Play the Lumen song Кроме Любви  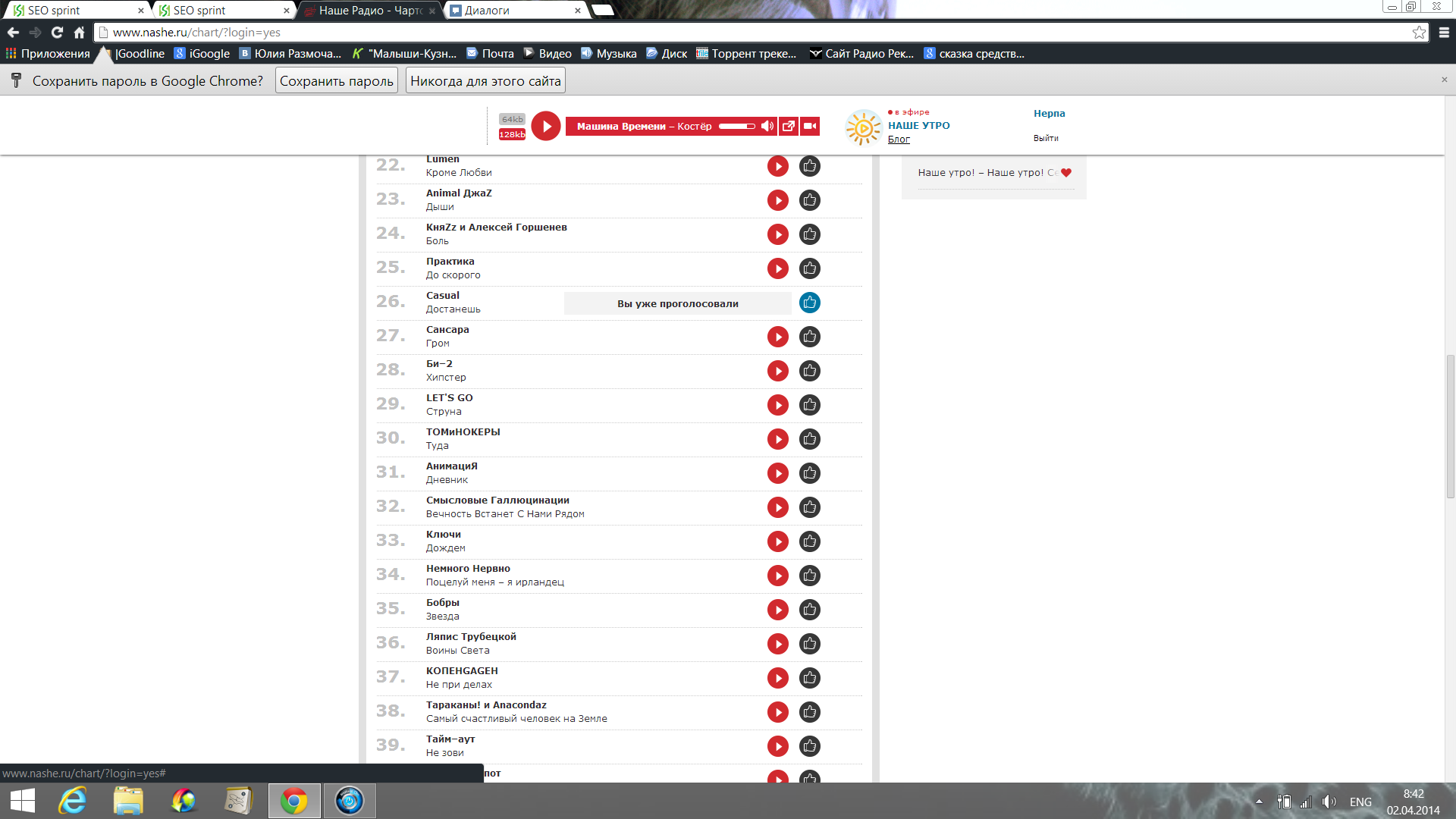777,166
